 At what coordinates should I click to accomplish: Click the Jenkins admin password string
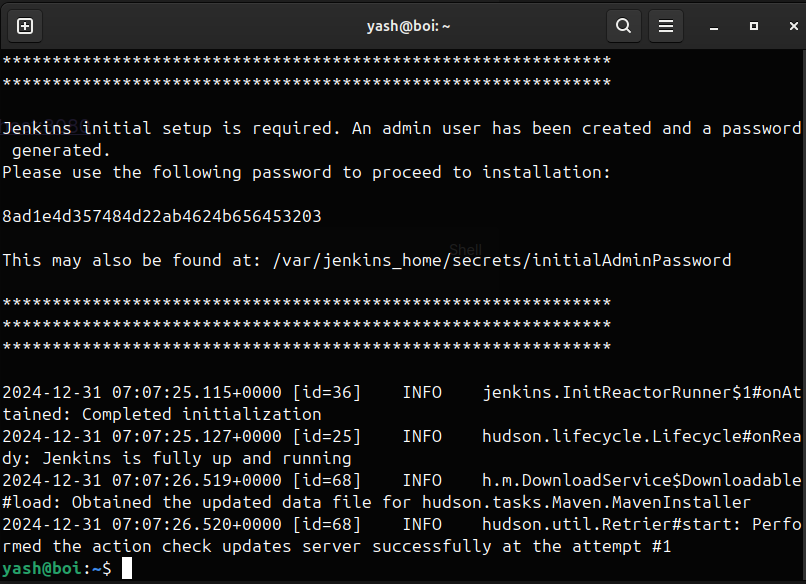[x=162, y=216]
